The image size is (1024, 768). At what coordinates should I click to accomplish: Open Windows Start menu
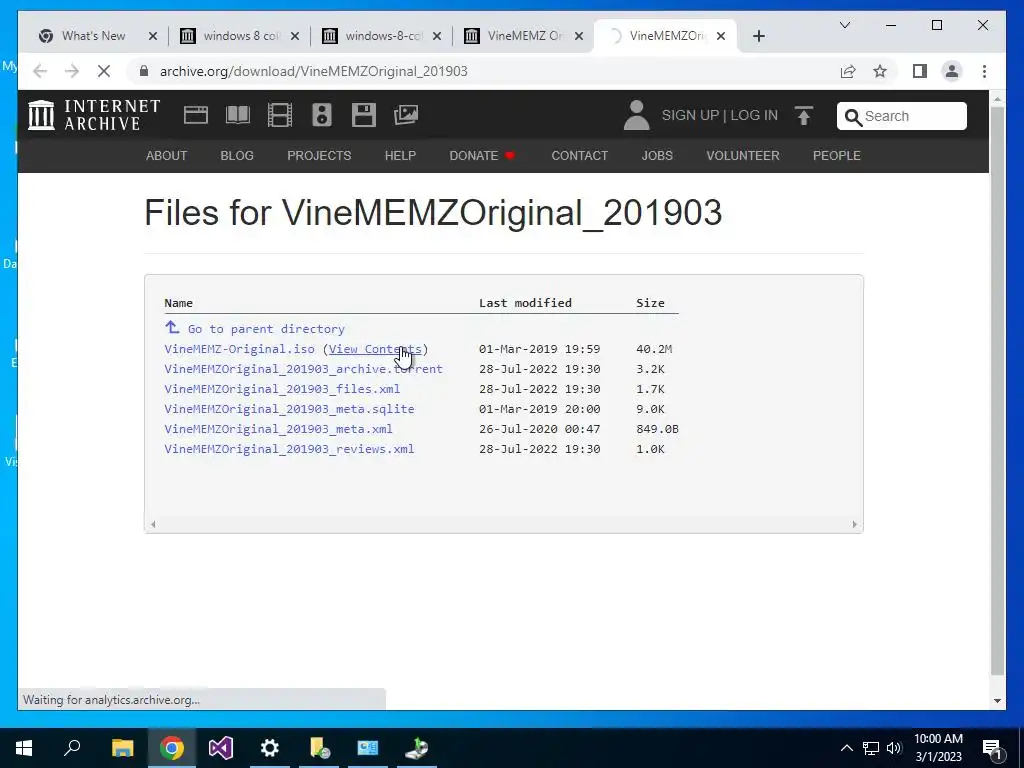(x=24, y=748)
